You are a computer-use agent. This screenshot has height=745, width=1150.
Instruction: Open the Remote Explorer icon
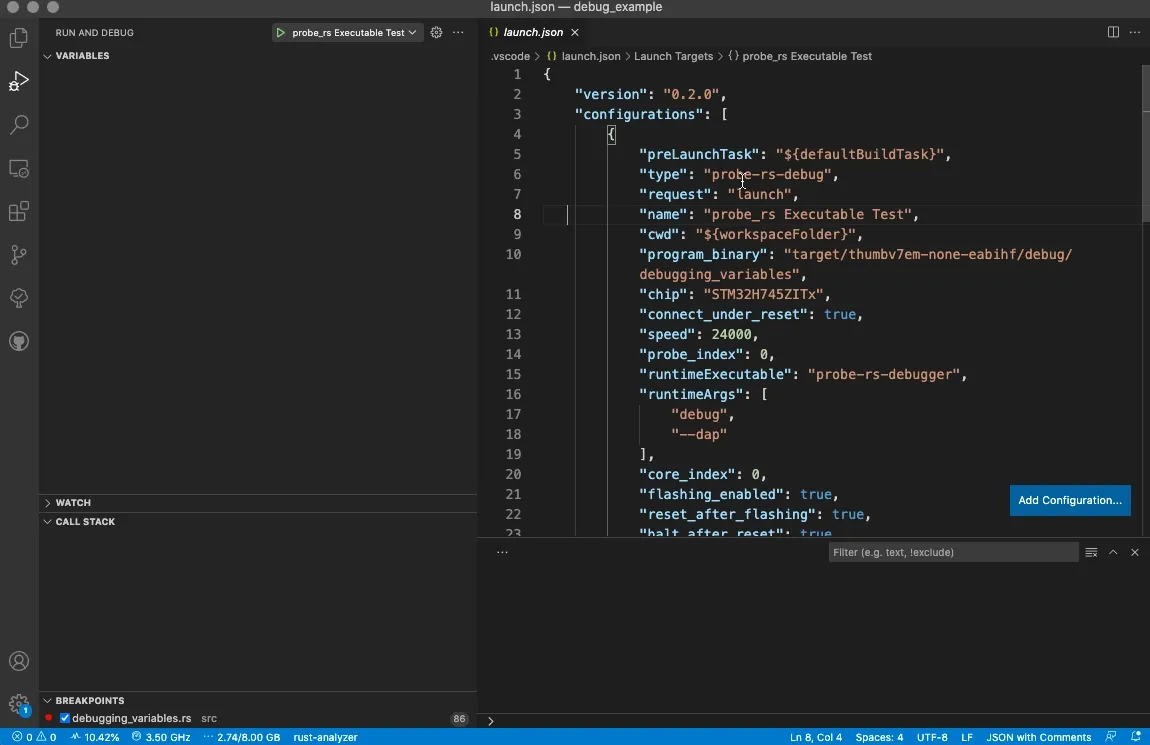point(19,169)
